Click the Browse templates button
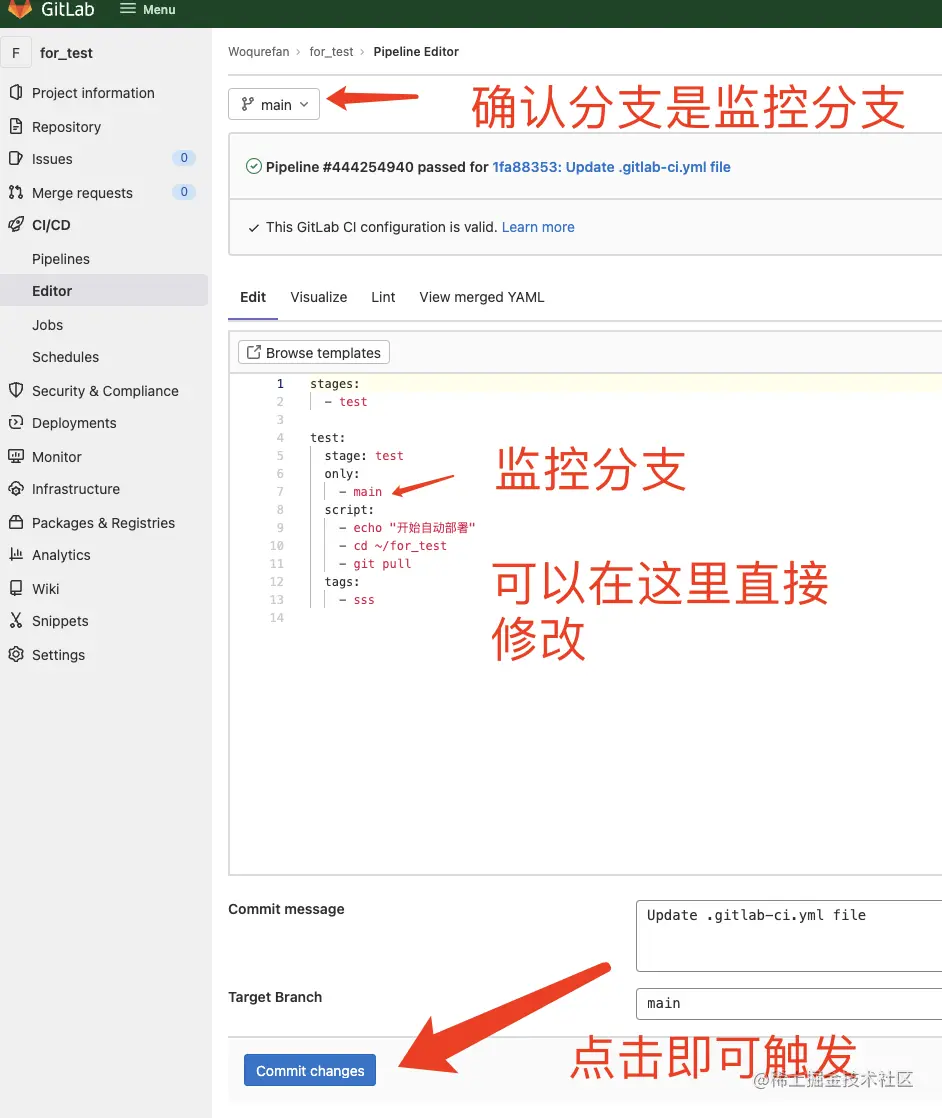Viewport: 942px width, 1118px height. pos(314,352)
